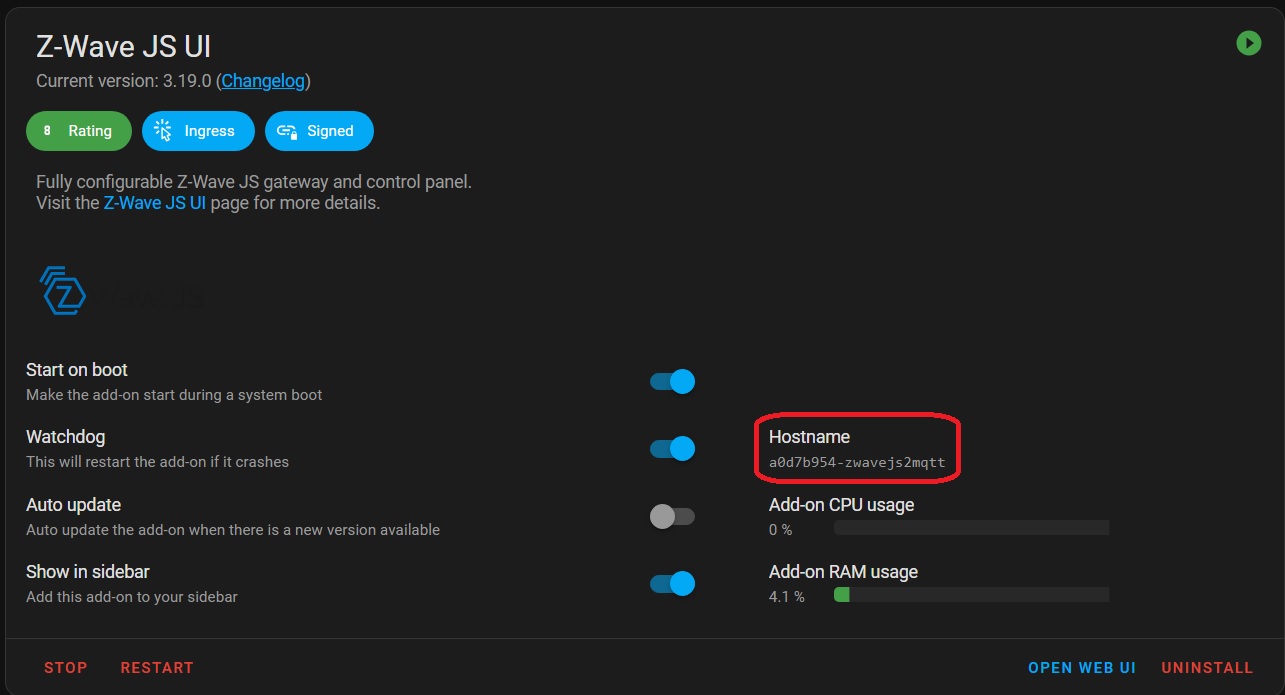Turn off the Watchdog switch
This screenshot has height=695, width=1285.
[672, 449]
